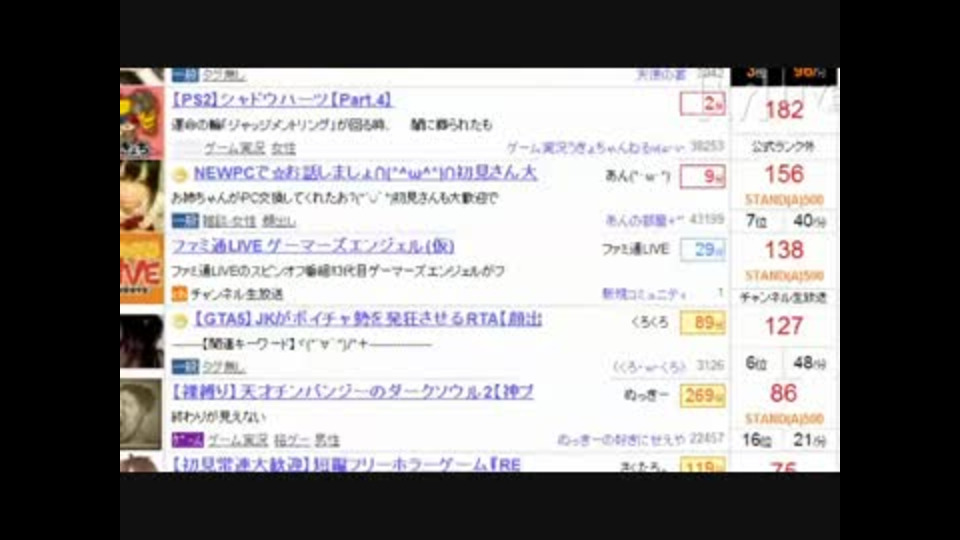Click the 2分 elapsed time badge
The width and height of the screenshot is (960, 540).
click(703, 104)
